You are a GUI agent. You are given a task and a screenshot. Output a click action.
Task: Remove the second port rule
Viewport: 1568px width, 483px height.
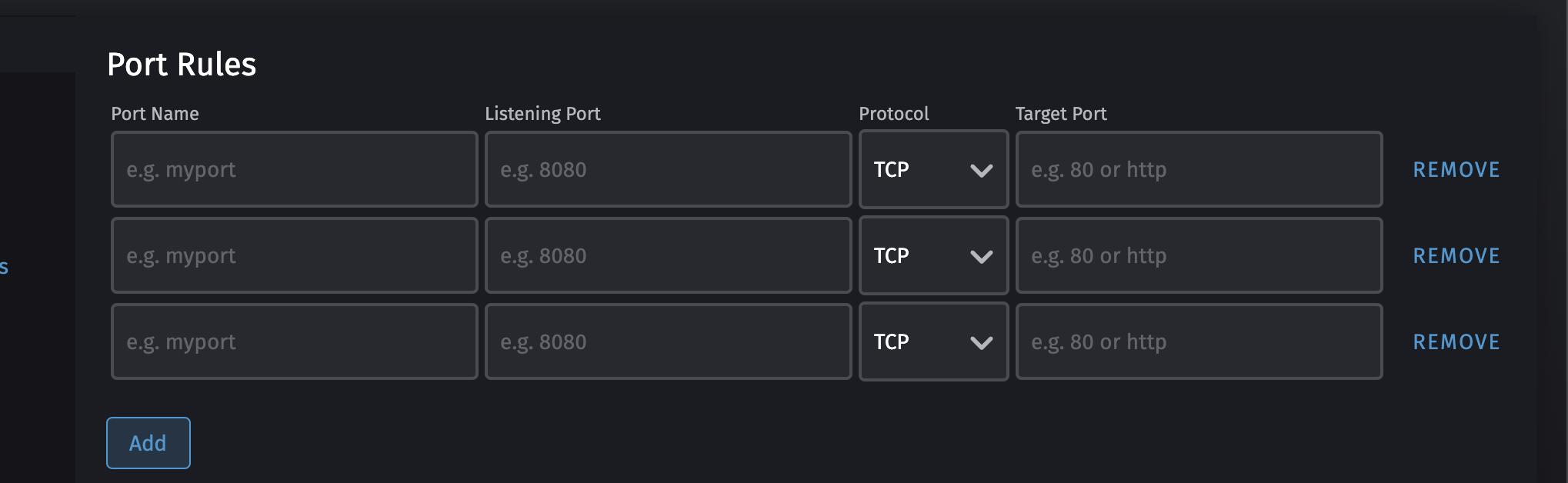pos(1456,256)
